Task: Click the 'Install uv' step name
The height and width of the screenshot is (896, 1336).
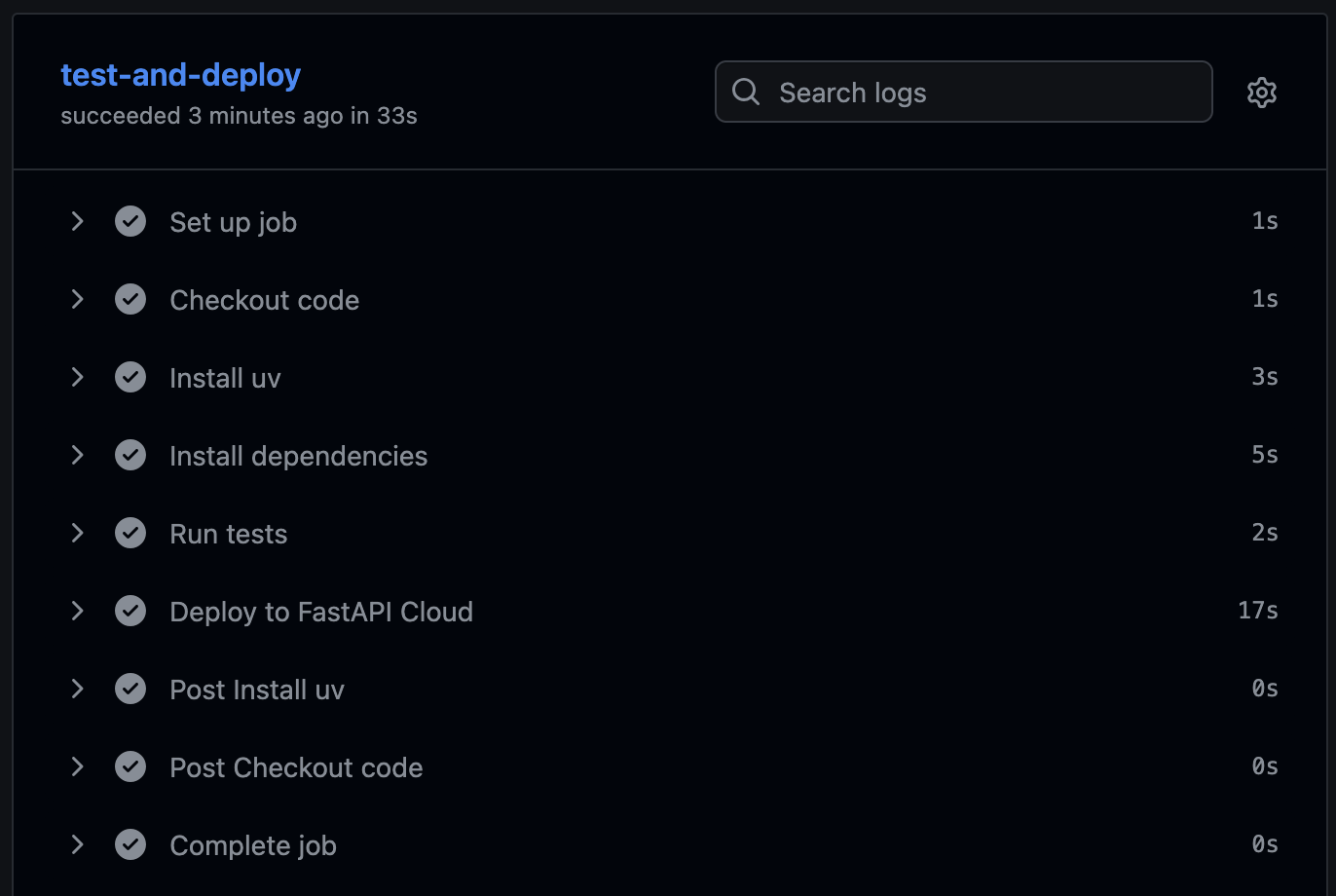Action: click(x=225, y=378)
